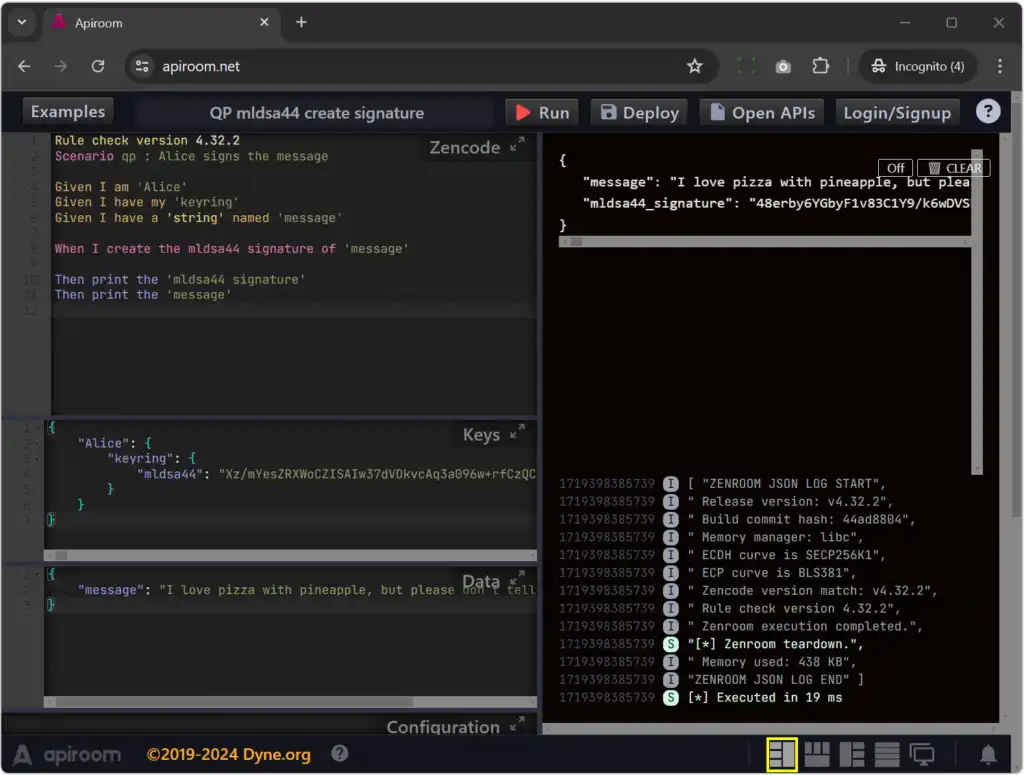This screenshot has width=1024, height=775.
Task: Expand the Zencode panel to fullscreen
Action: pyautogui.click(x=517, y=146)
